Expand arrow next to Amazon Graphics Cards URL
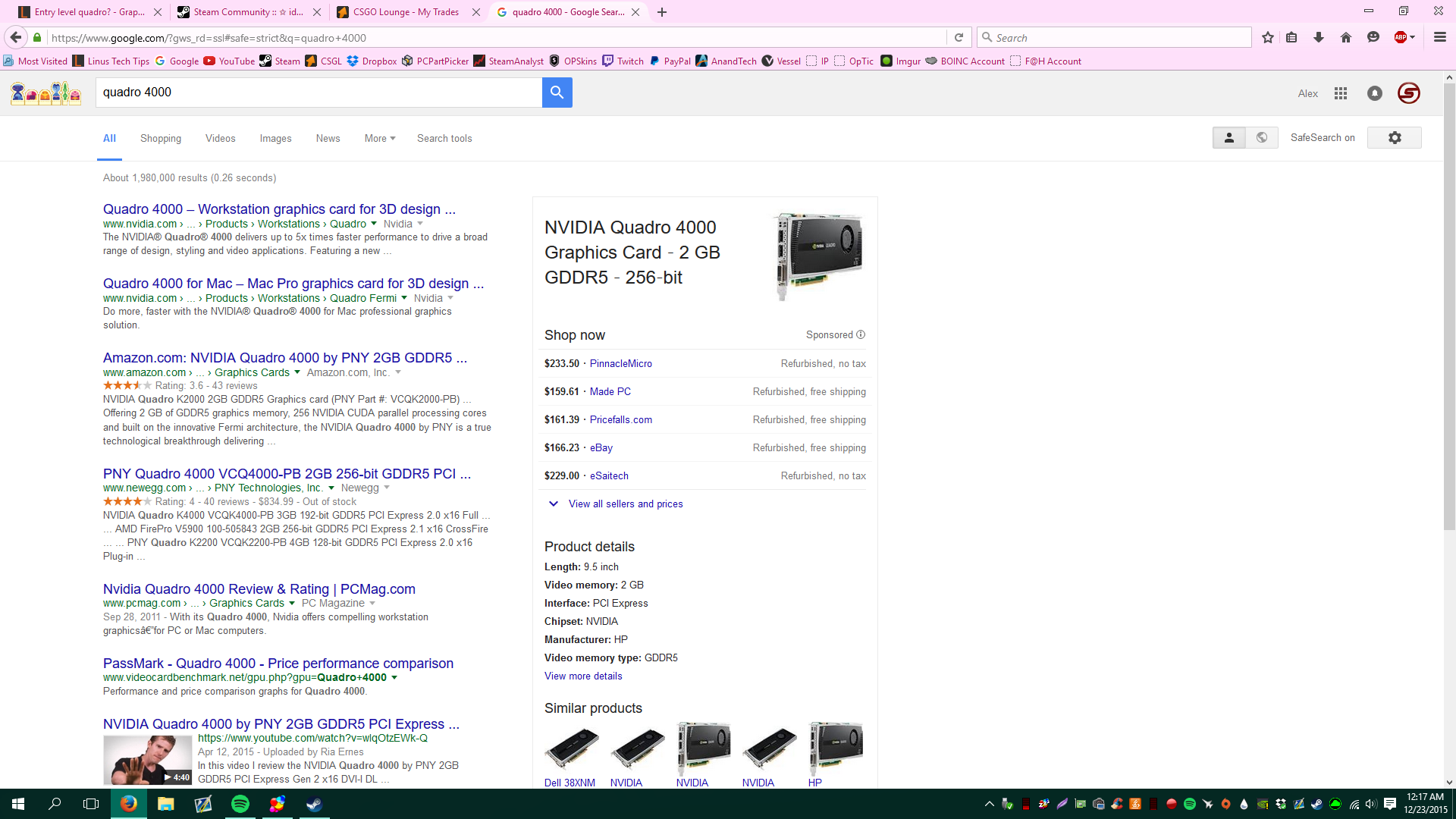The width and height of the screenshot is (1456, 819). (x=297, y=372)
